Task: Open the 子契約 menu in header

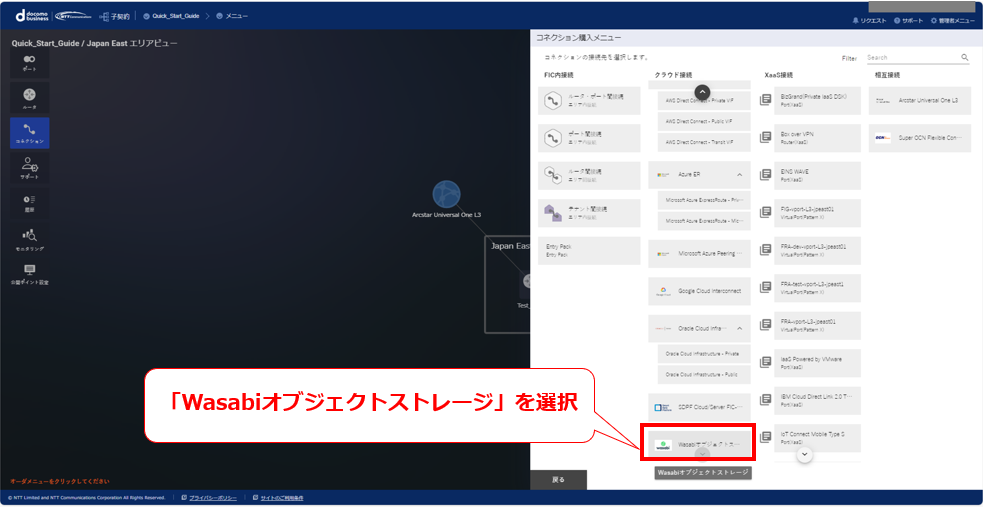Action: (x=115, y=16)
